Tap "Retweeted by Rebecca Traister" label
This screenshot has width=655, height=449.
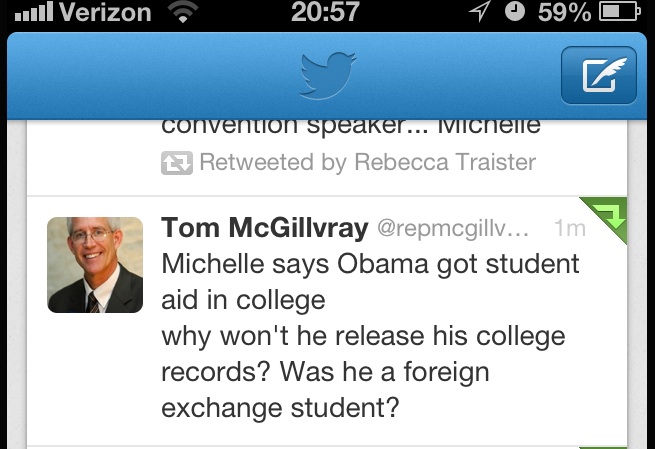[367, 162]
